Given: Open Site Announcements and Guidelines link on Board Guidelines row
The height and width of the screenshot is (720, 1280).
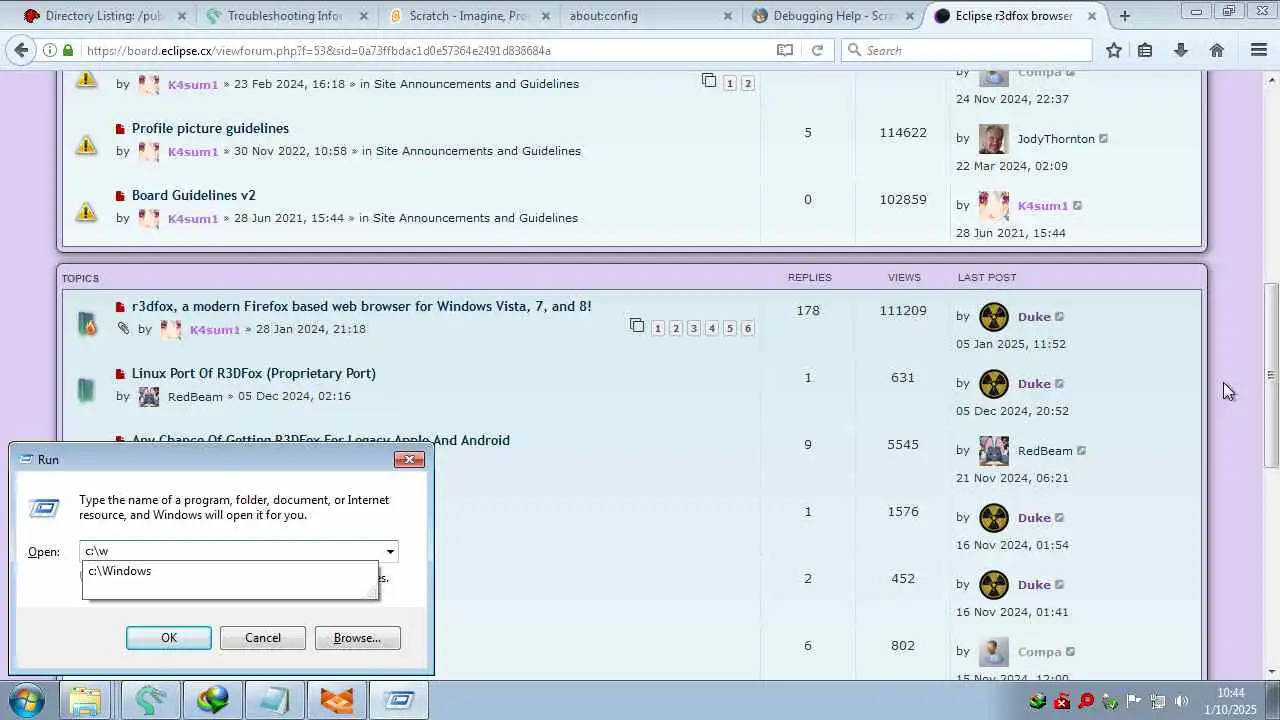Looking at the screenshot, I should [475, 218].
